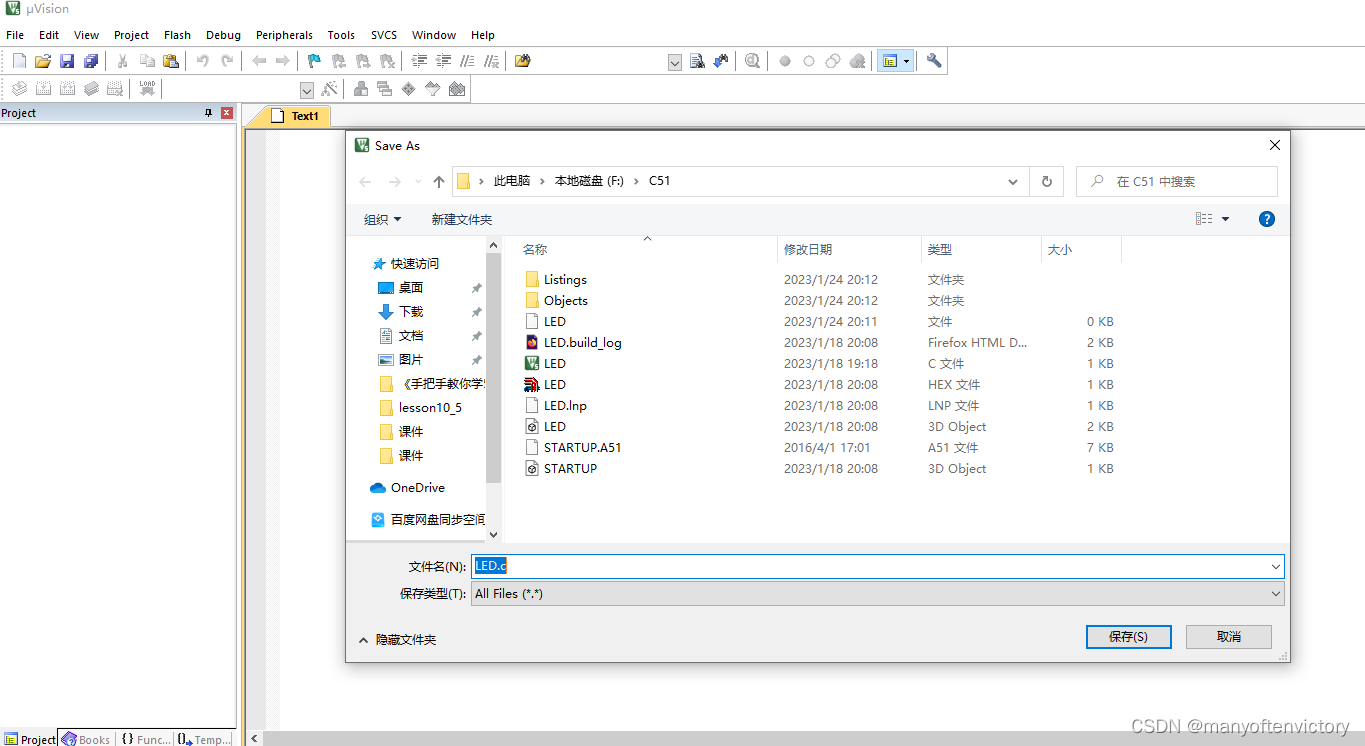
Task: Click the Indent Selection icon
Action: [x=420, y=61]
